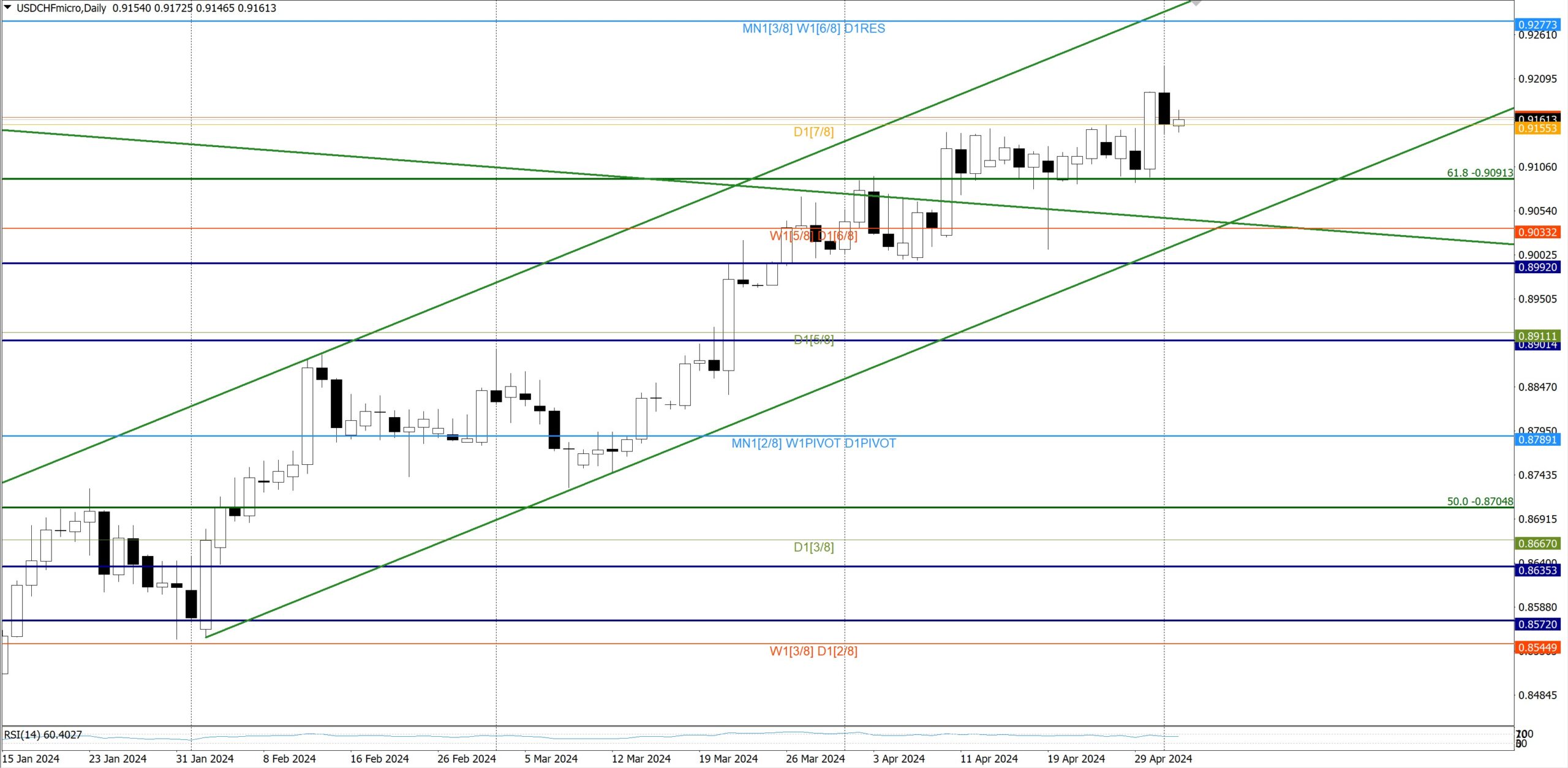Open the dropdown arrow beside USDCHFmicro,Daily
Image resolution: width=1568 pixels, height=768 pixels.
click(7, 7)
